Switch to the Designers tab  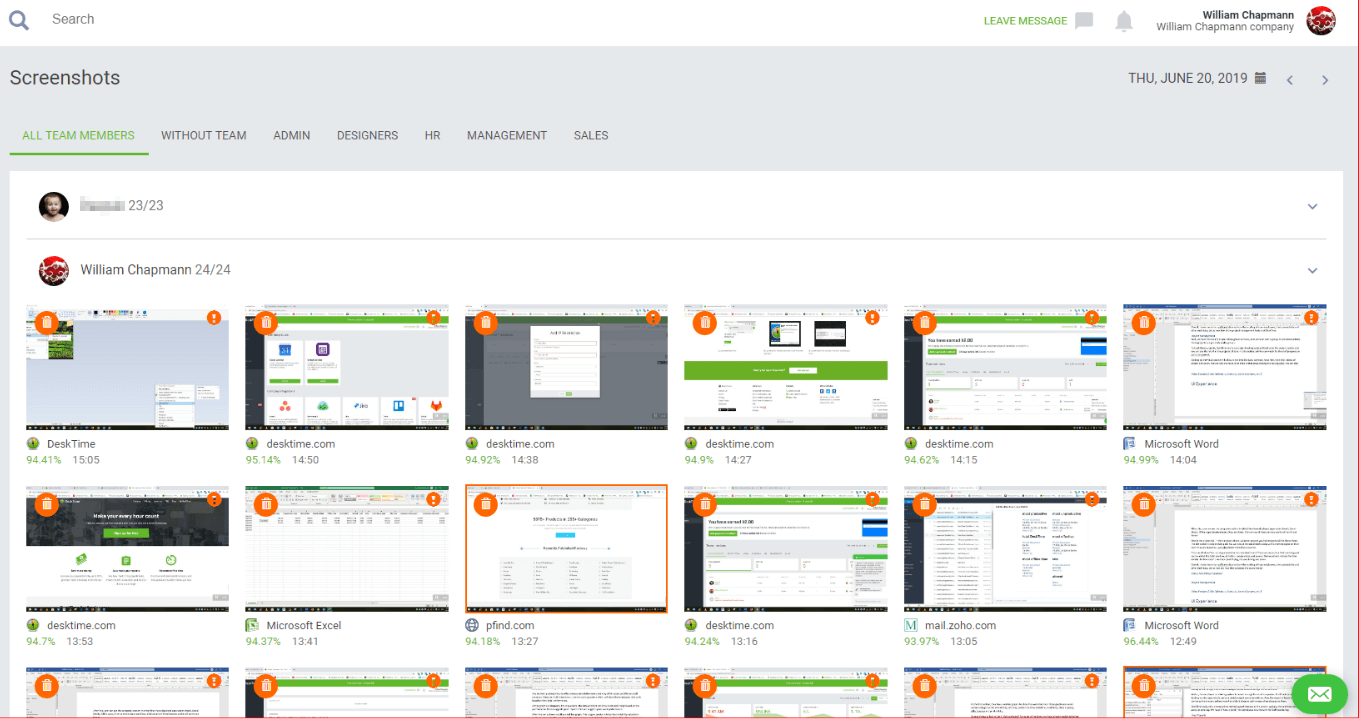point(368,135)
